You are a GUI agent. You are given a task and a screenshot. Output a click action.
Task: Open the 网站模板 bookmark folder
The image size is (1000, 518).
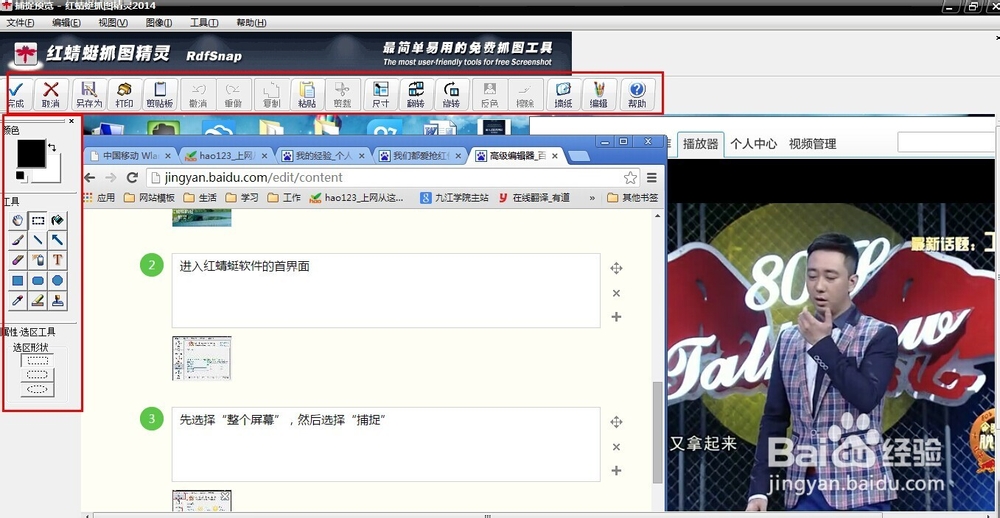149,198
